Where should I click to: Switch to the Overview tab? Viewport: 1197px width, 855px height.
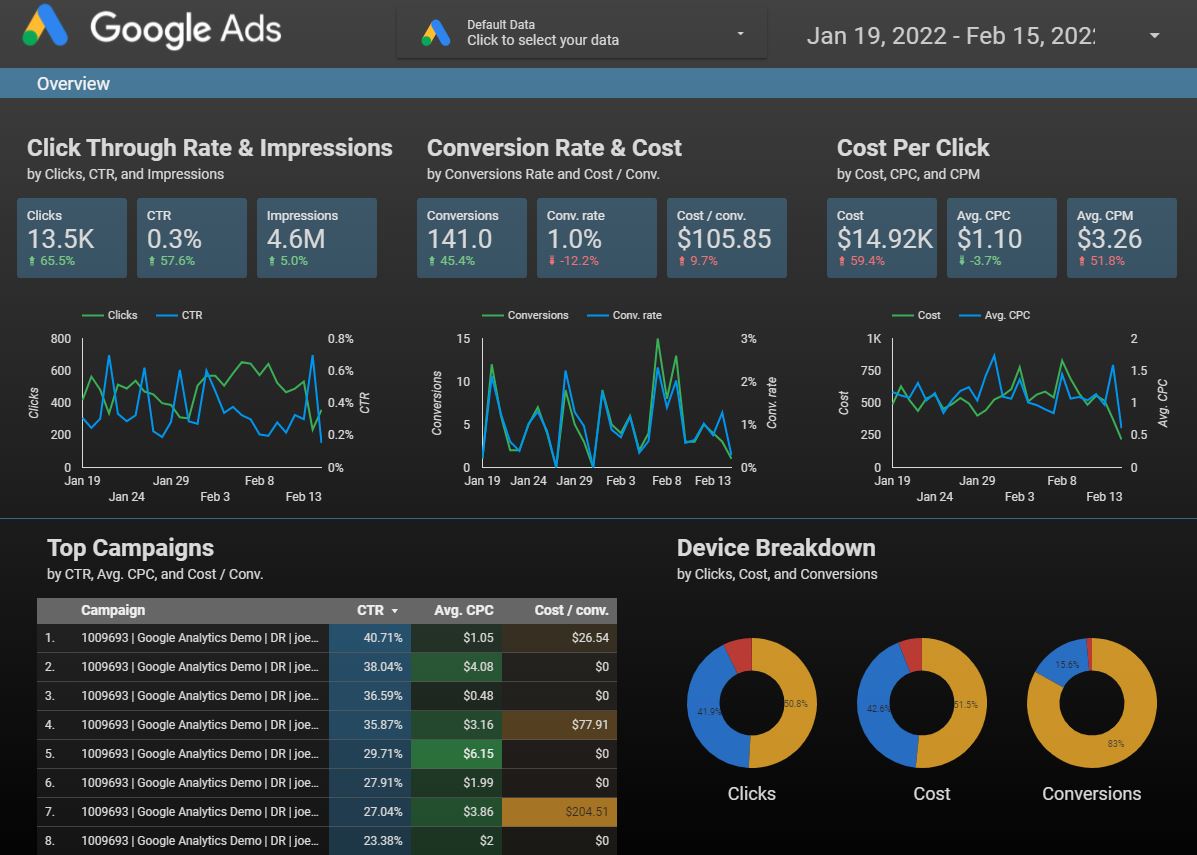pos(73,84)
